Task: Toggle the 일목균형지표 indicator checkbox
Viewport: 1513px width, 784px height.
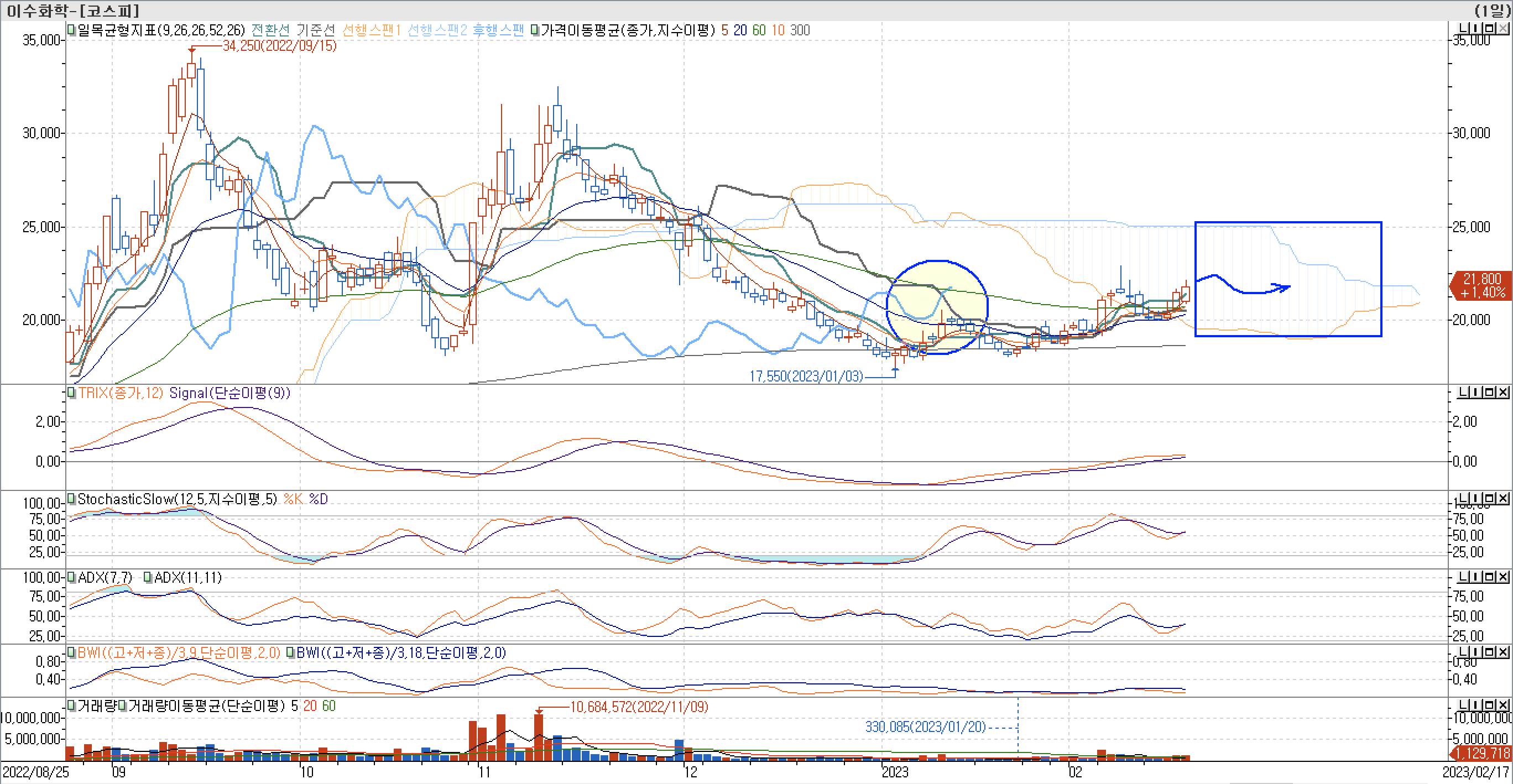Action: click(72, 29)
